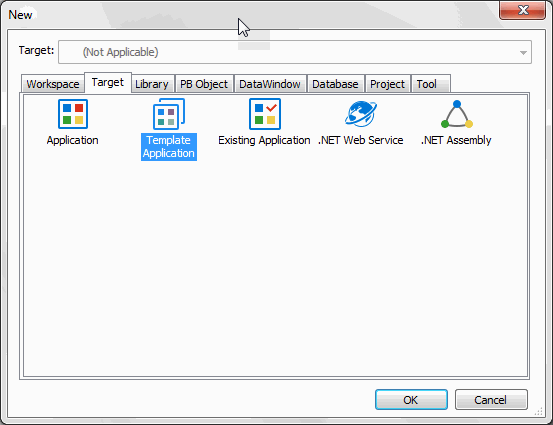
Task: Click the Existing Application text label
Action: pyautogui.click(x=264, y=140)
